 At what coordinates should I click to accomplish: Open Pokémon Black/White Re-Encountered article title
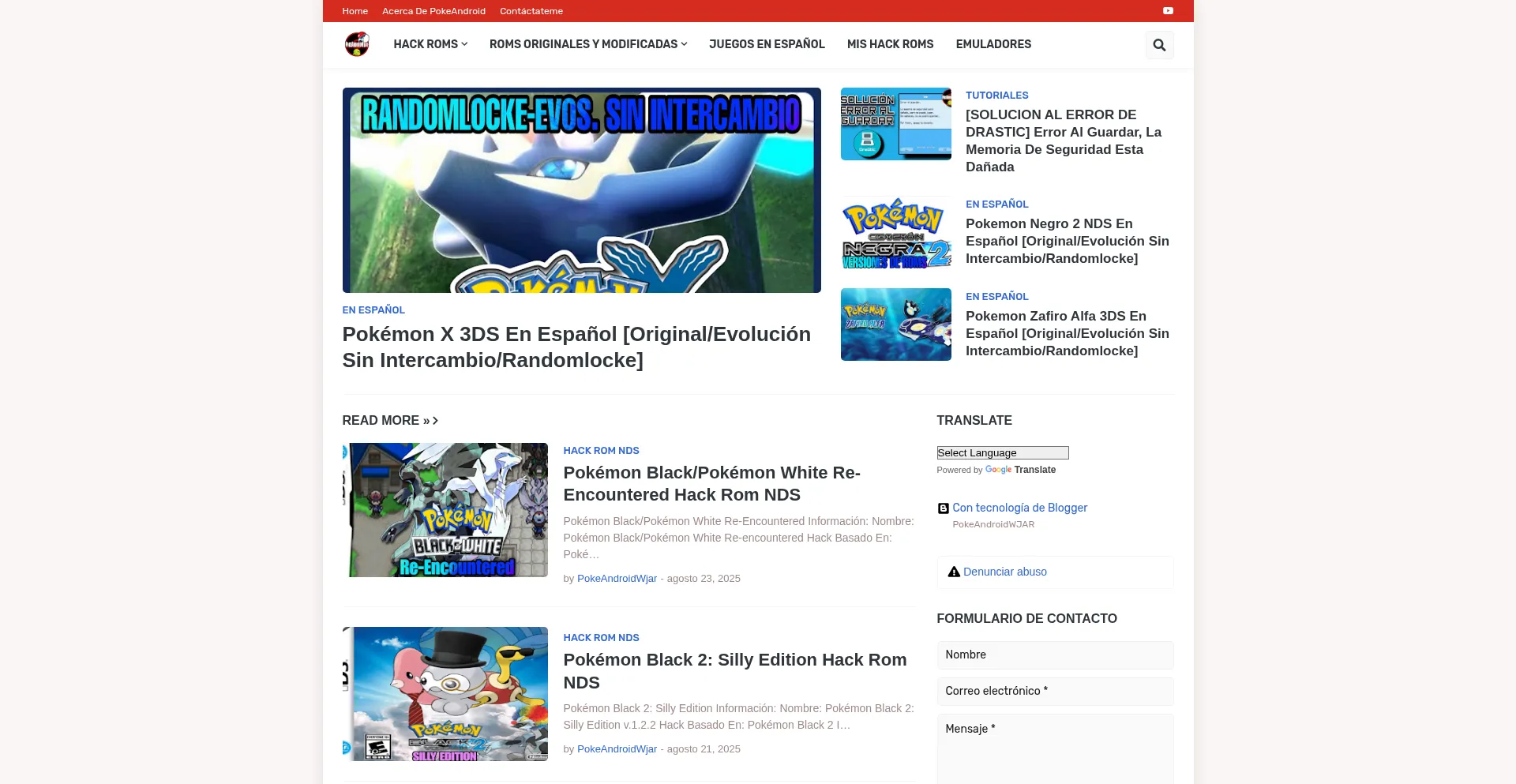711,483
